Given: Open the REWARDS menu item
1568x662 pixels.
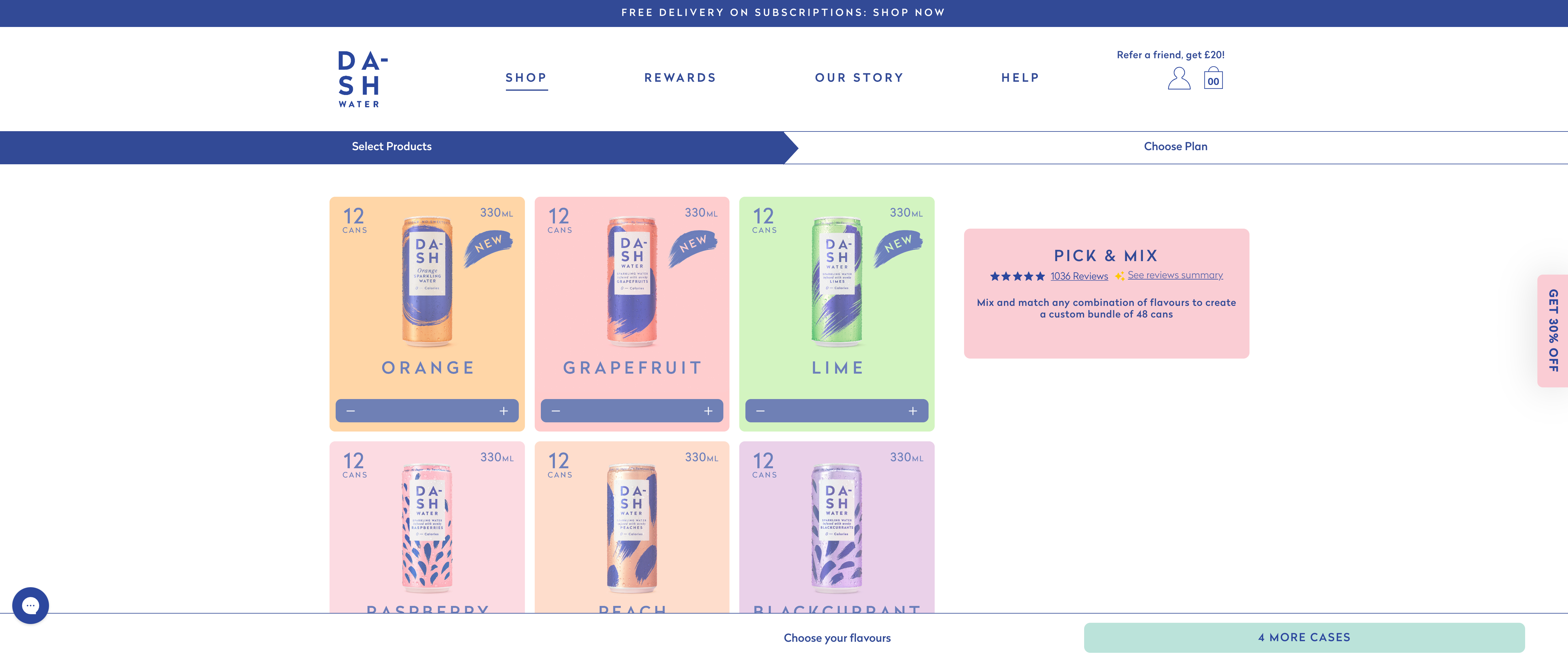Looking at the screenshot, I should pyautogui.click(x=680, y=77).
